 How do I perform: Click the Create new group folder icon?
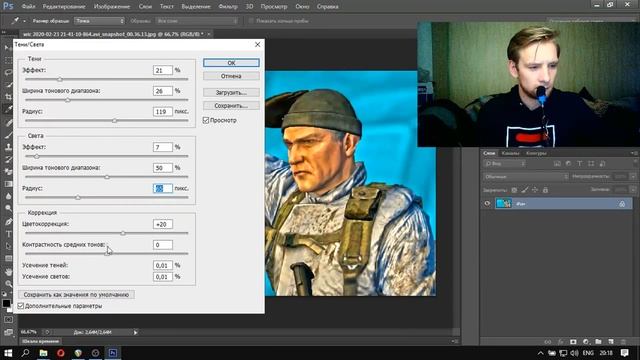[x=598, y=342]
